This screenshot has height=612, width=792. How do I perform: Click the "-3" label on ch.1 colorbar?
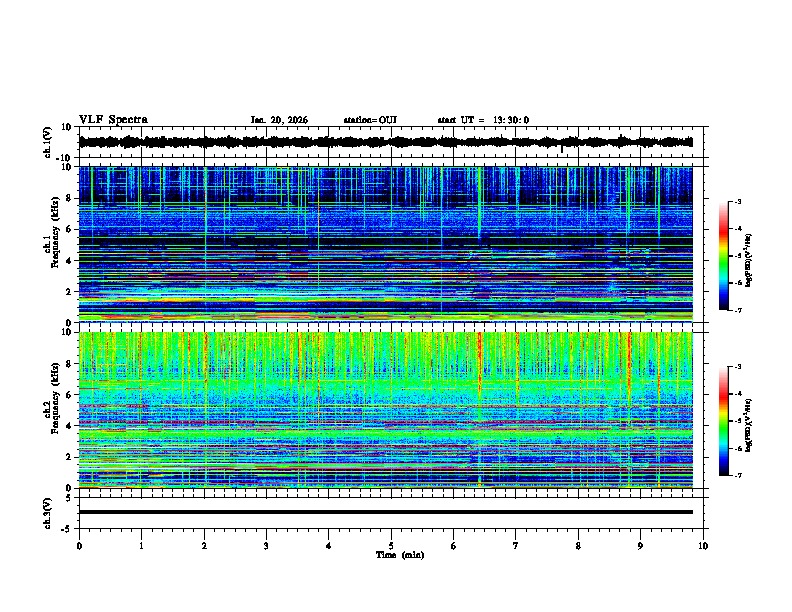(736, 202)
